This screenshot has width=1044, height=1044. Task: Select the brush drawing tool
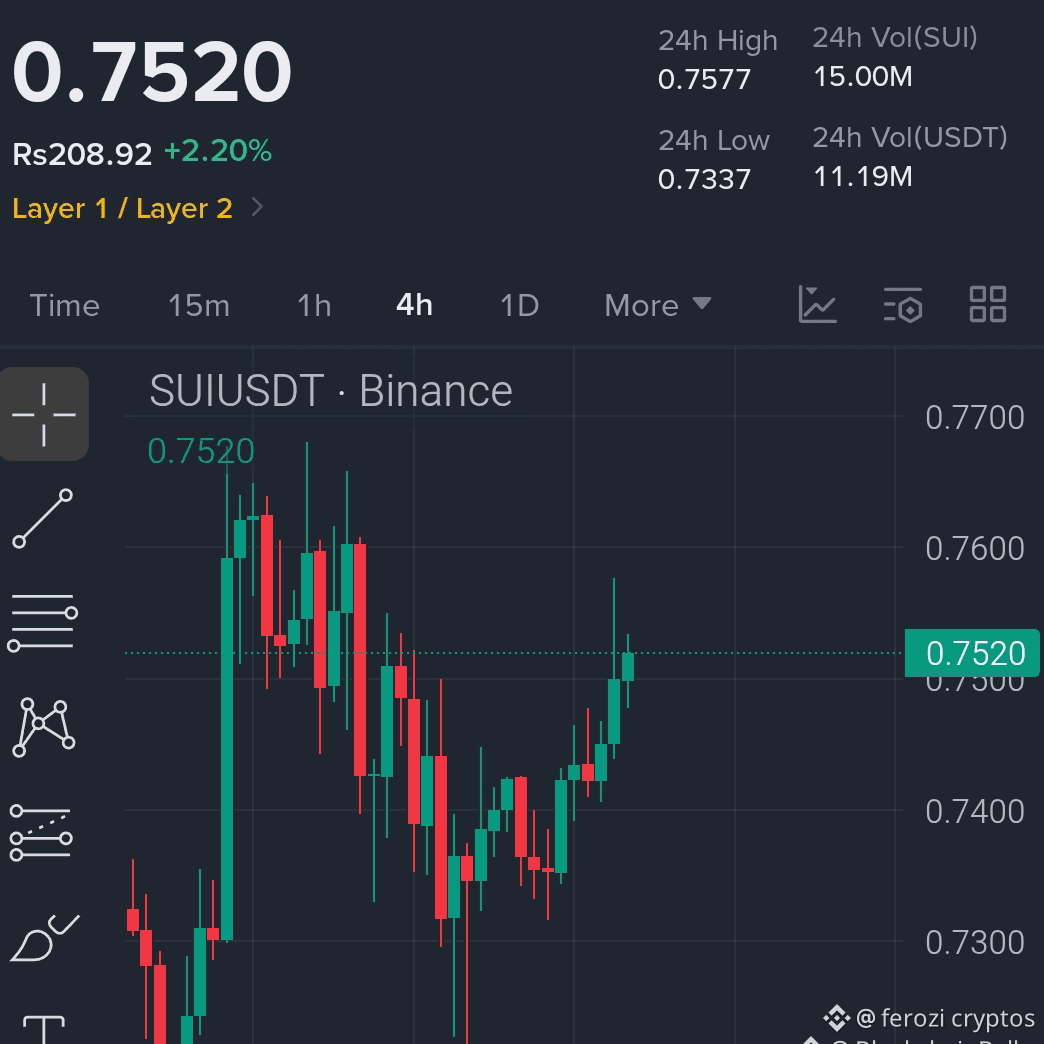point(44,938)
